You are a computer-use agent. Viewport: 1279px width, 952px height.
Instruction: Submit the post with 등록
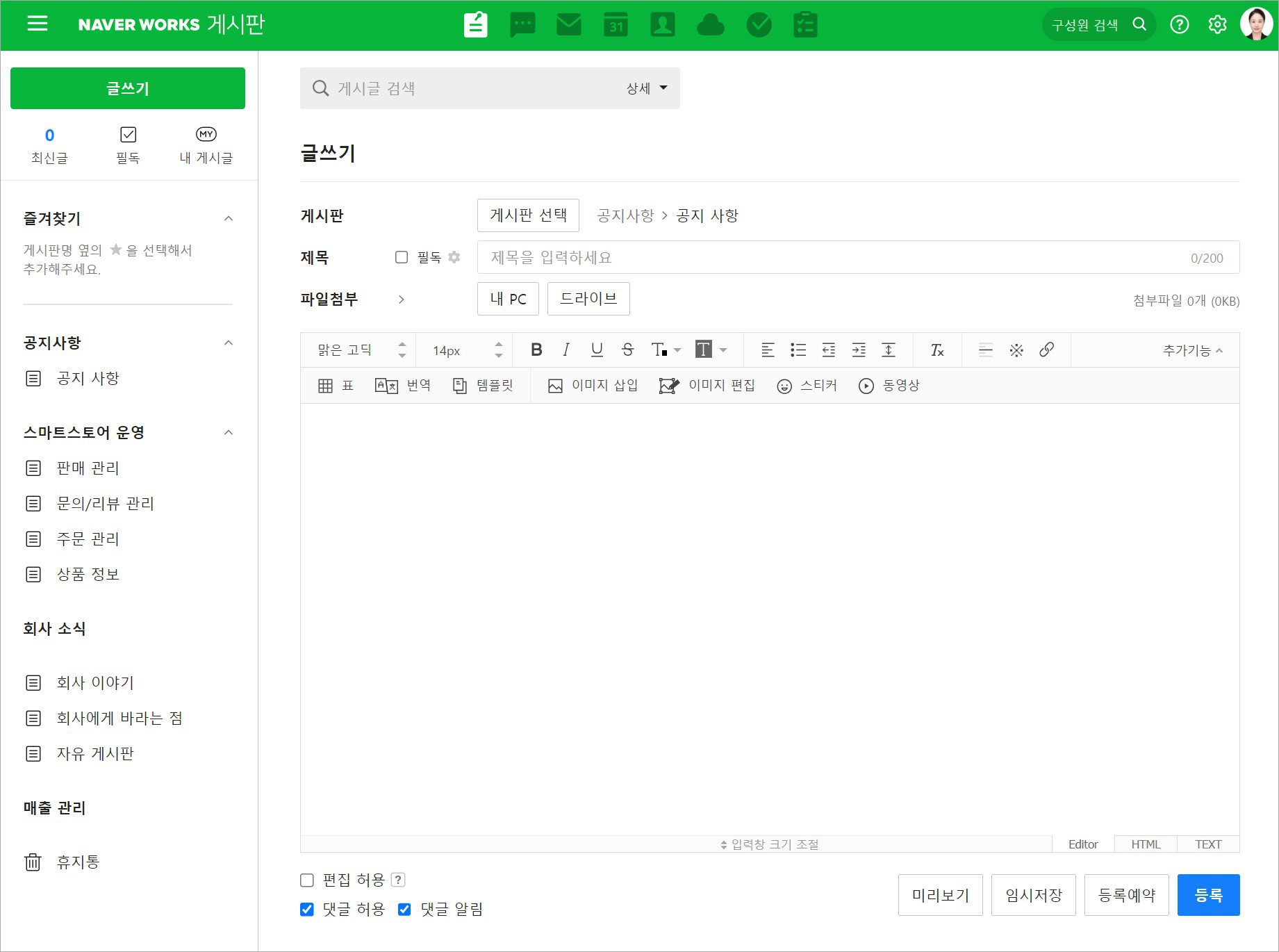coord(1208,895)
